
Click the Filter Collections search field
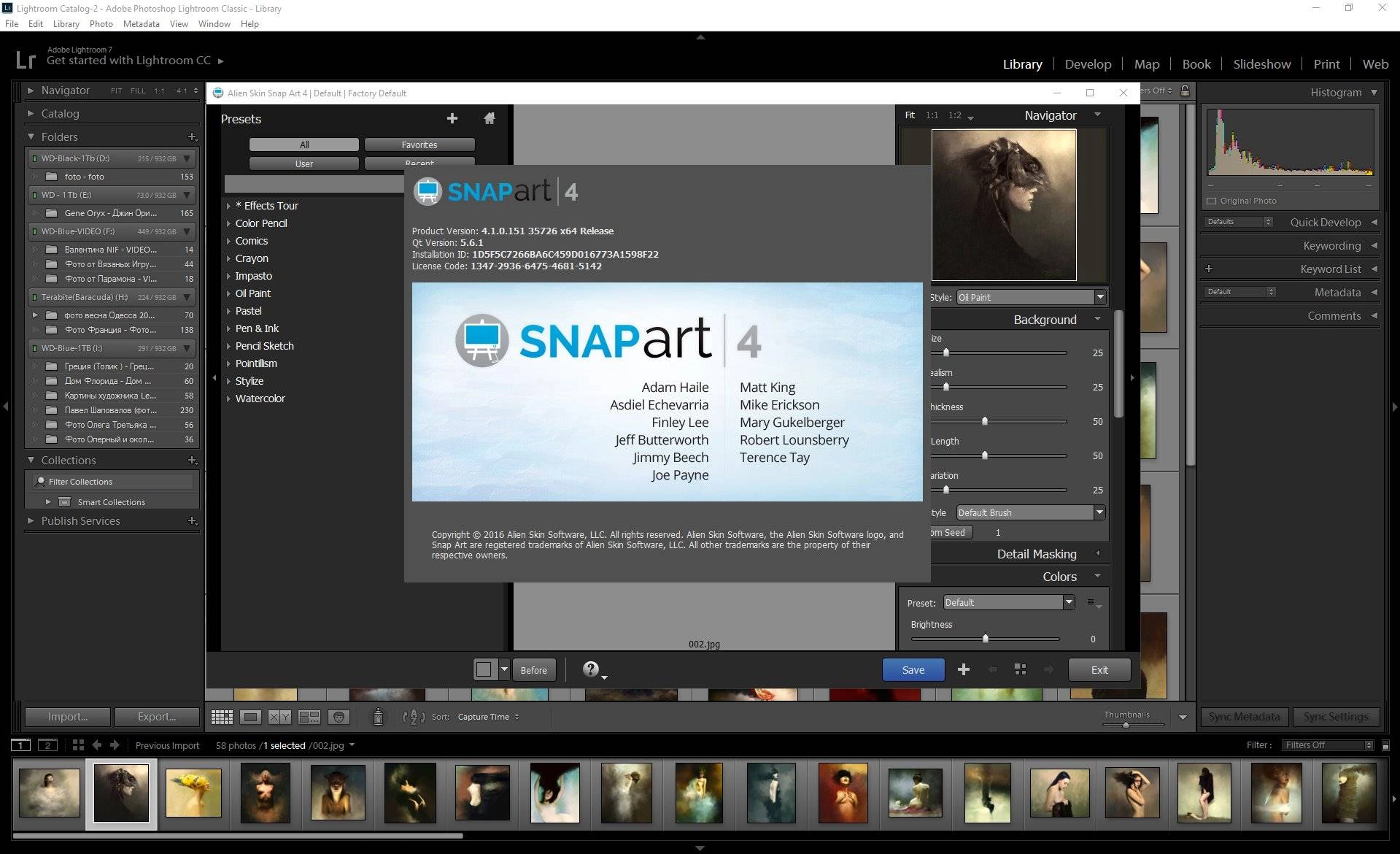pos(114,482)
